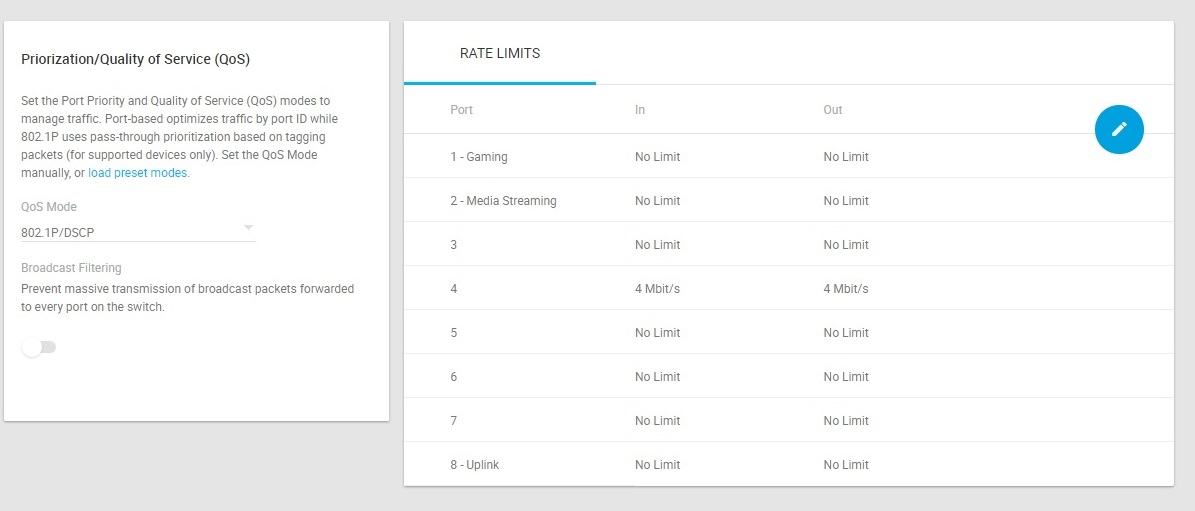This screenshot has height=511, width=1195.
Task: Select the 1 - Gaming port row
Action: tap(479, 157)
